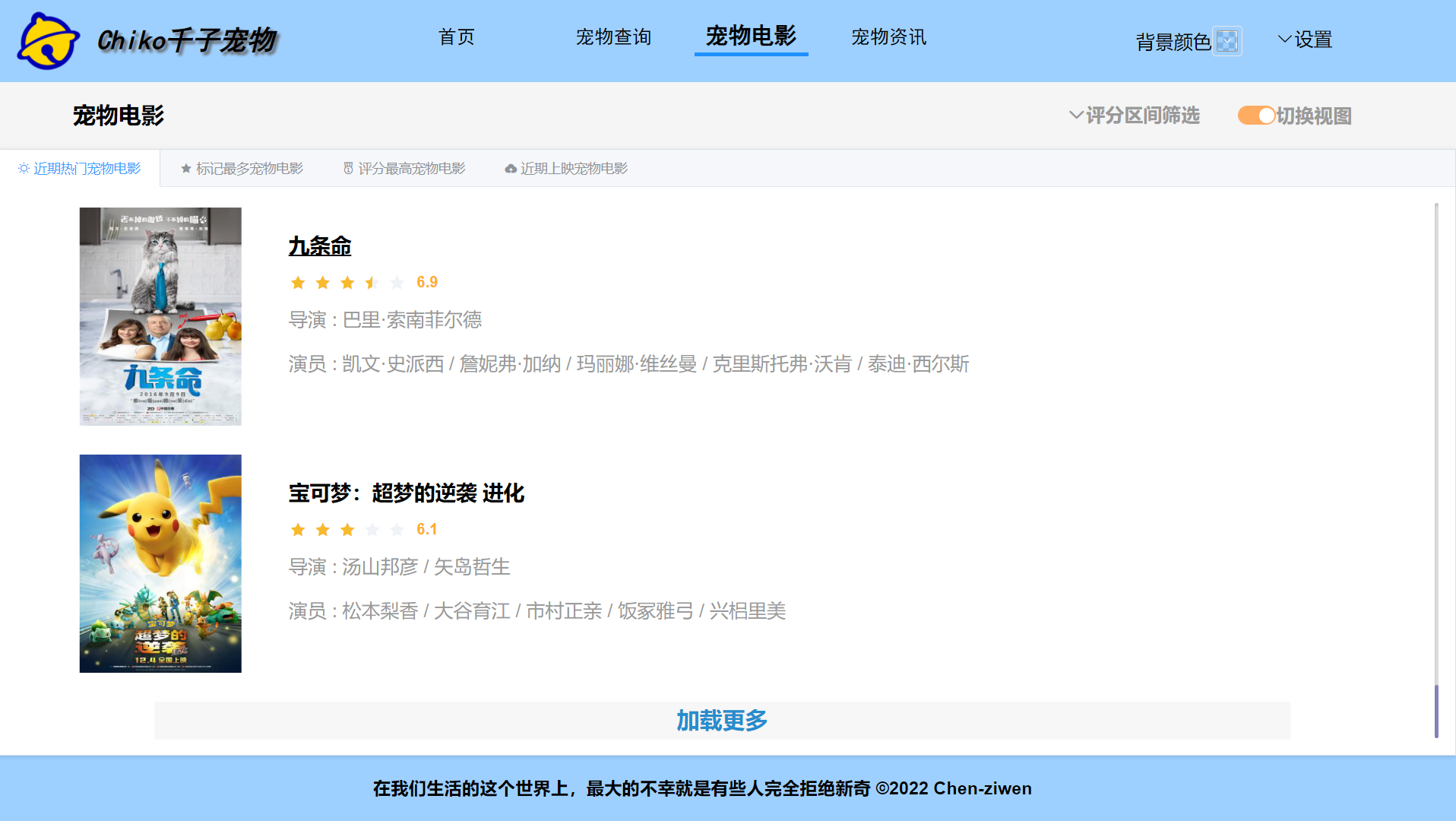Click the fifth rating star of 九条命

(397, 282)
